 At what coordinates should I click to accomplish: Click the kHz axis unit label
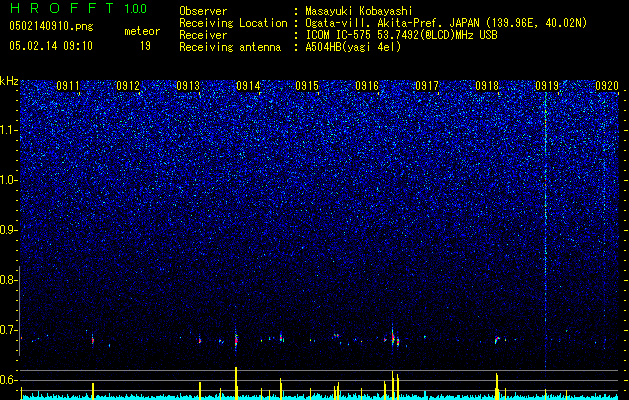(x=9, y=81)
